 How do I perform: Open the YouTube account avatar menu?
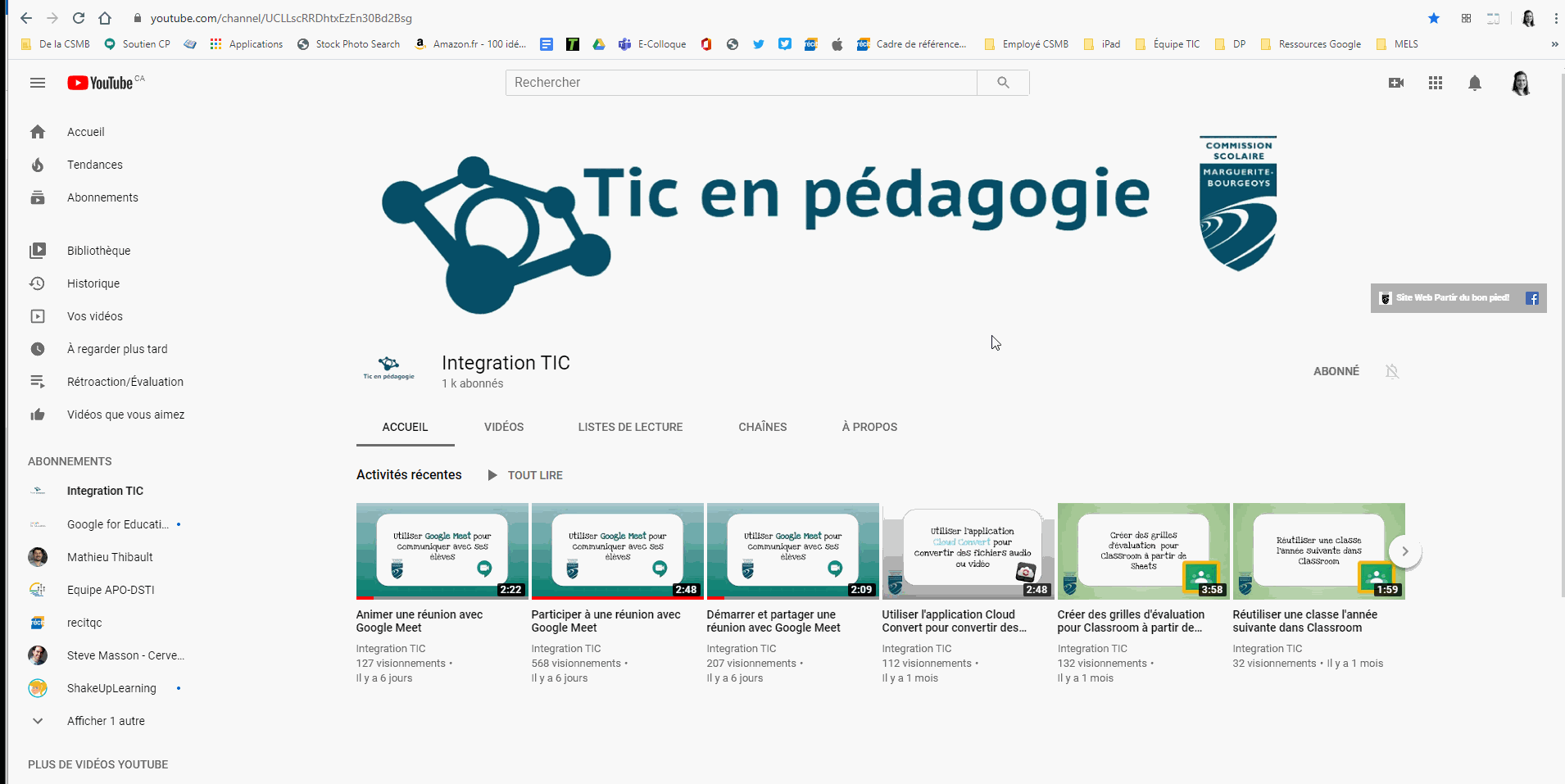pyautogui.click(x=1521, y=83)
